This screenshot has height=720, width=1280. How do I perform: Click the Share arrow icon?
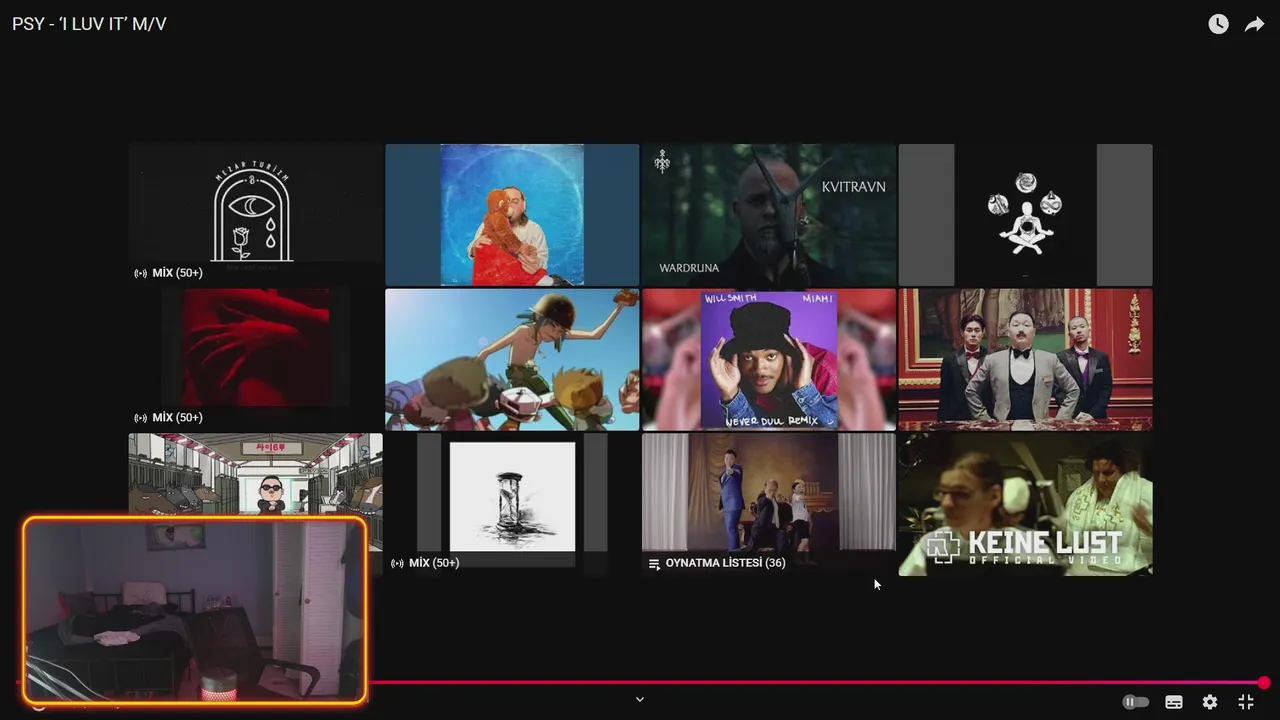pos(1254,24)
